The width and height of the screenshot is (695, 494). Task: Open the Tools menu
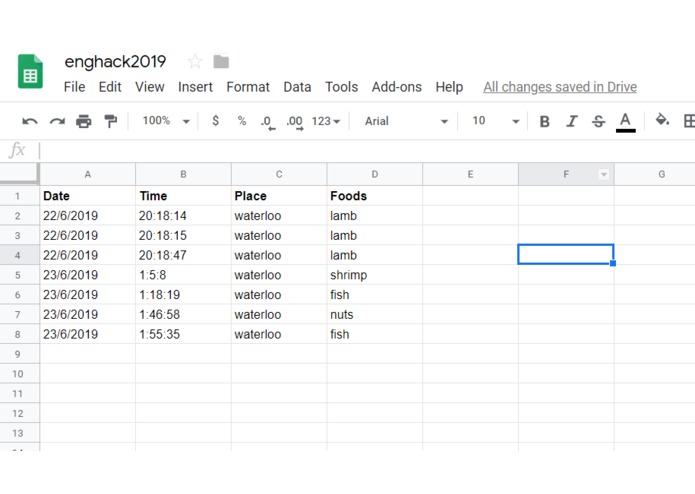(341, 87)
